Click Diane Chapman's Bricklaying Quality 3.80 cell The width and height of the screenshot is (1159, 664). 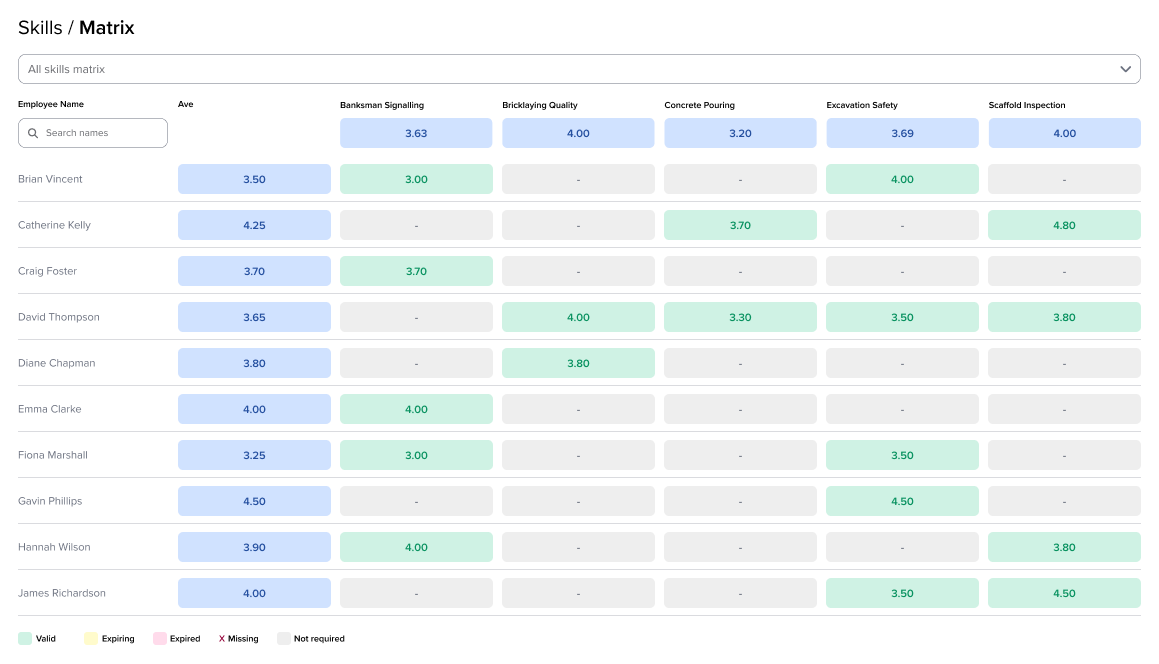pos(578,363)
